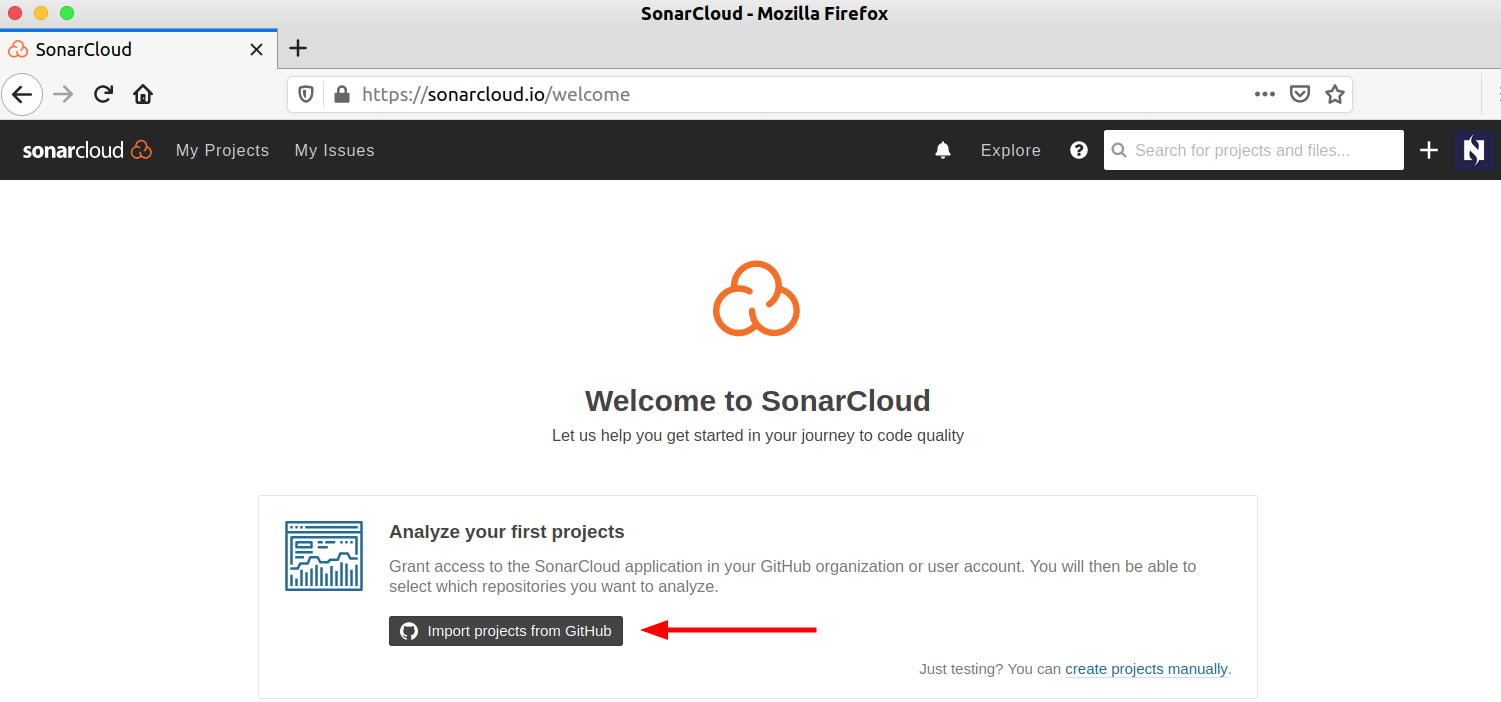Screen dimensions: 1501x702
Task: Go to the browser home page
Action: [x=143, y=94]
